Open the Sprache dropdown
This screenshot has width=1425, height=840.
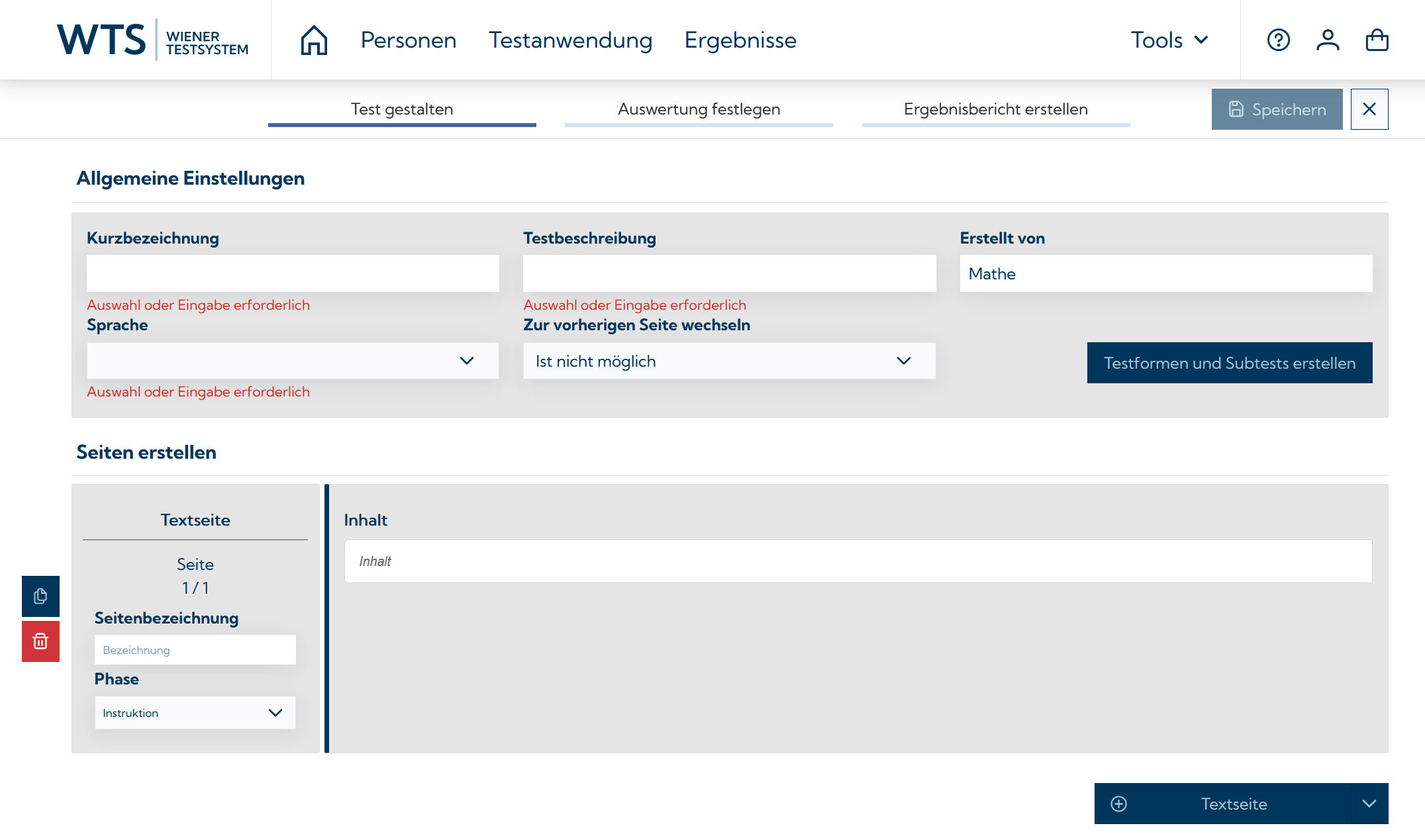pyautogui.click(x=292, y=361)
